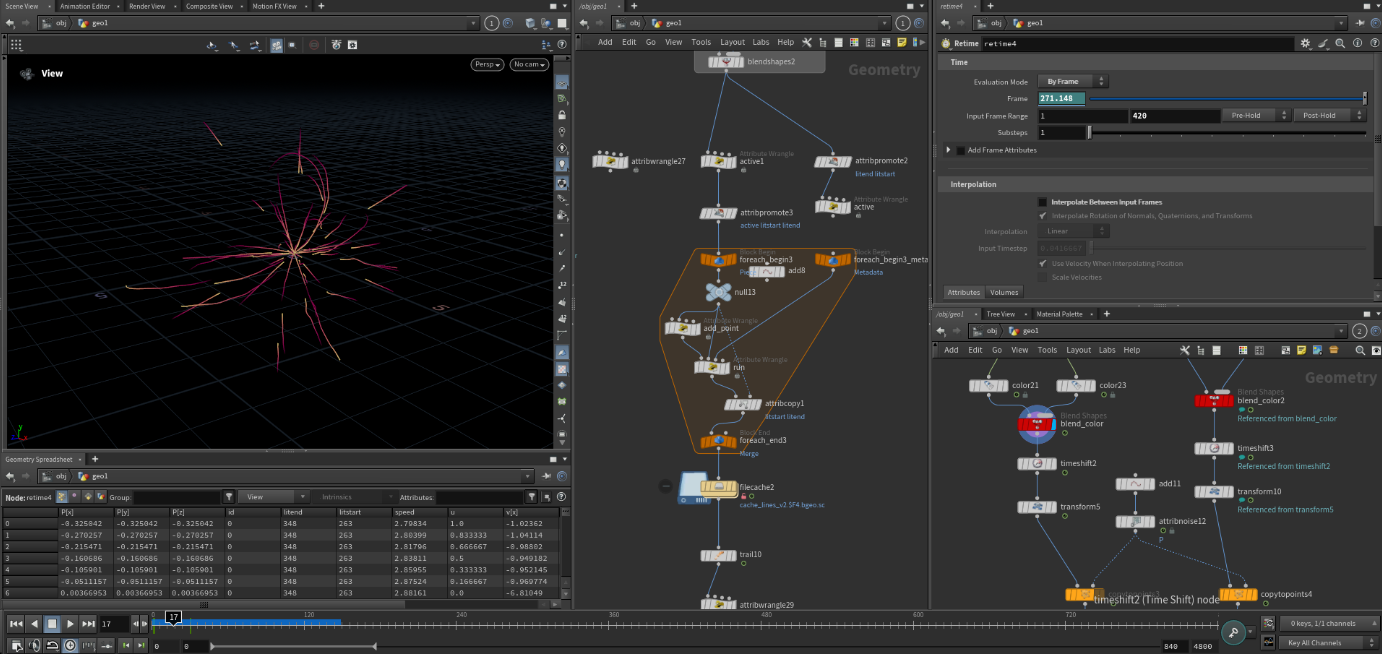Viewport: 1382px width, 654px height.
Task: Click the filecache2 node icon
Action: (x=719, y=487)
